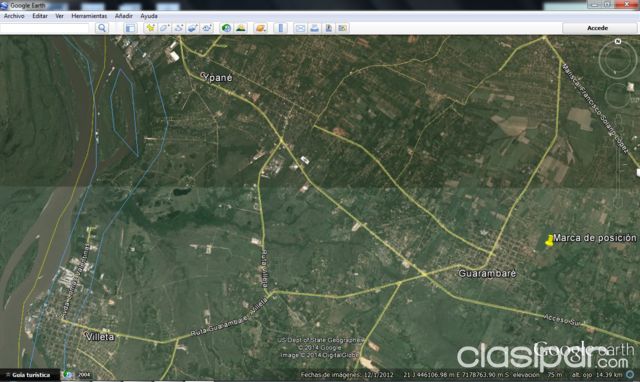Toggle the sunlight across landscape icon
640x382 pixels.
(x=241, y=28)
